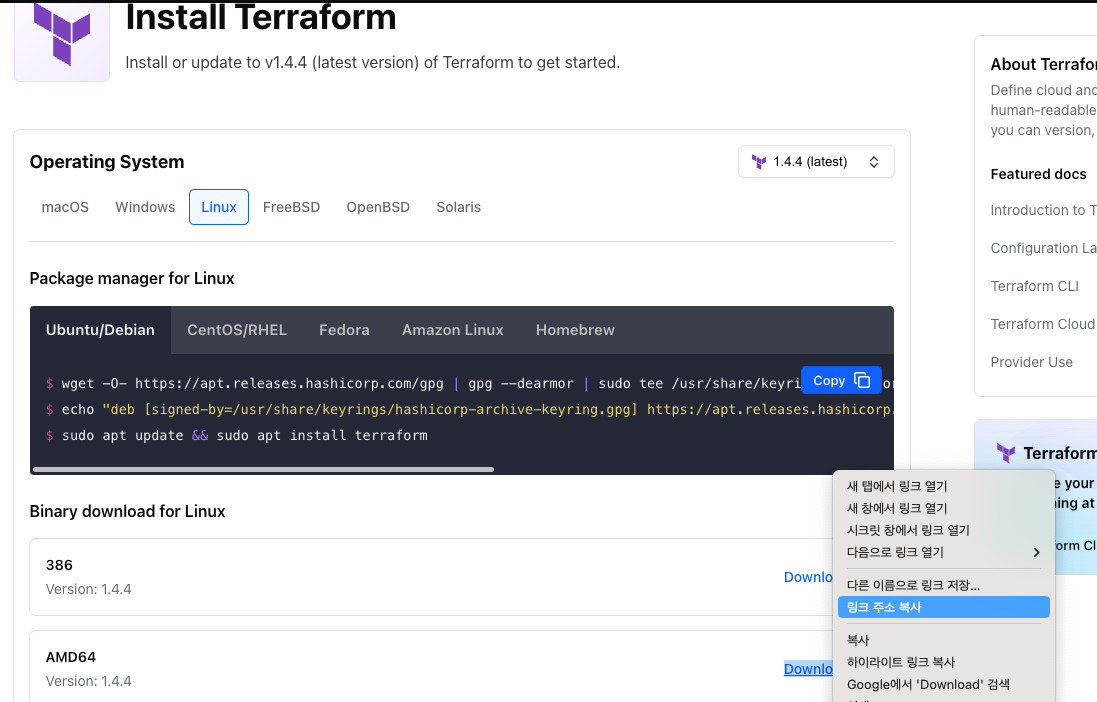Choose '링크 주소 복사' in the context menu
The height and width of the screenshot is (702, 1097).
[944, 607]
